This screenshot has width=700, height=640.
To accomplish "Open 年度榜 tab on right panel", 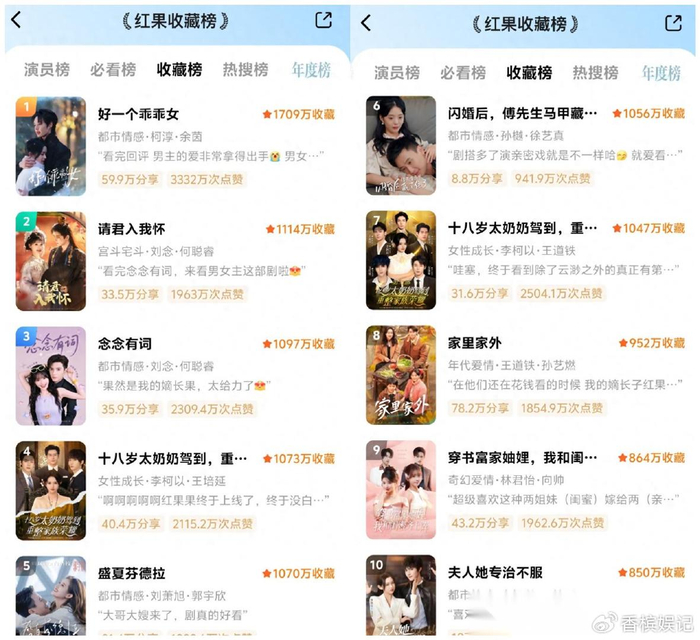I will click(661, 72).
